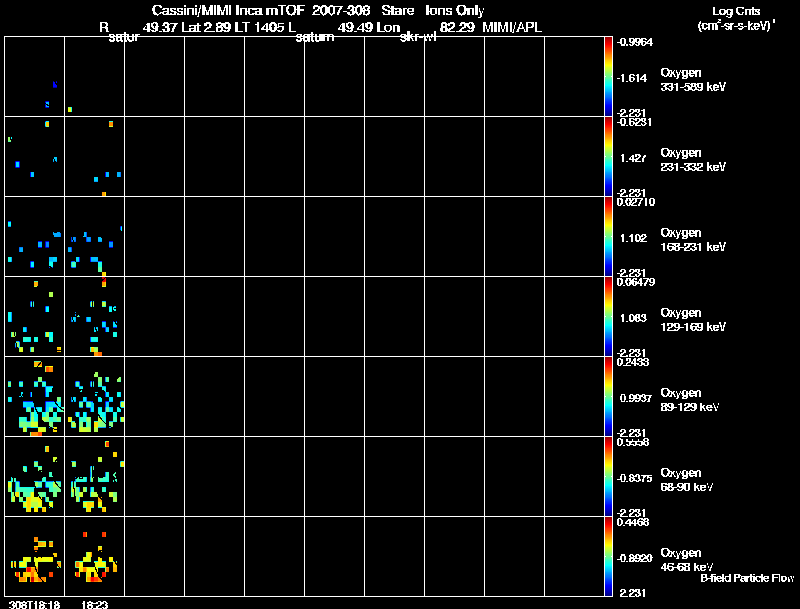Open the 18:23 panel for Oxygen 89-129 keV
This screenshot has width=800, height=609.
[x=94, y=397]
